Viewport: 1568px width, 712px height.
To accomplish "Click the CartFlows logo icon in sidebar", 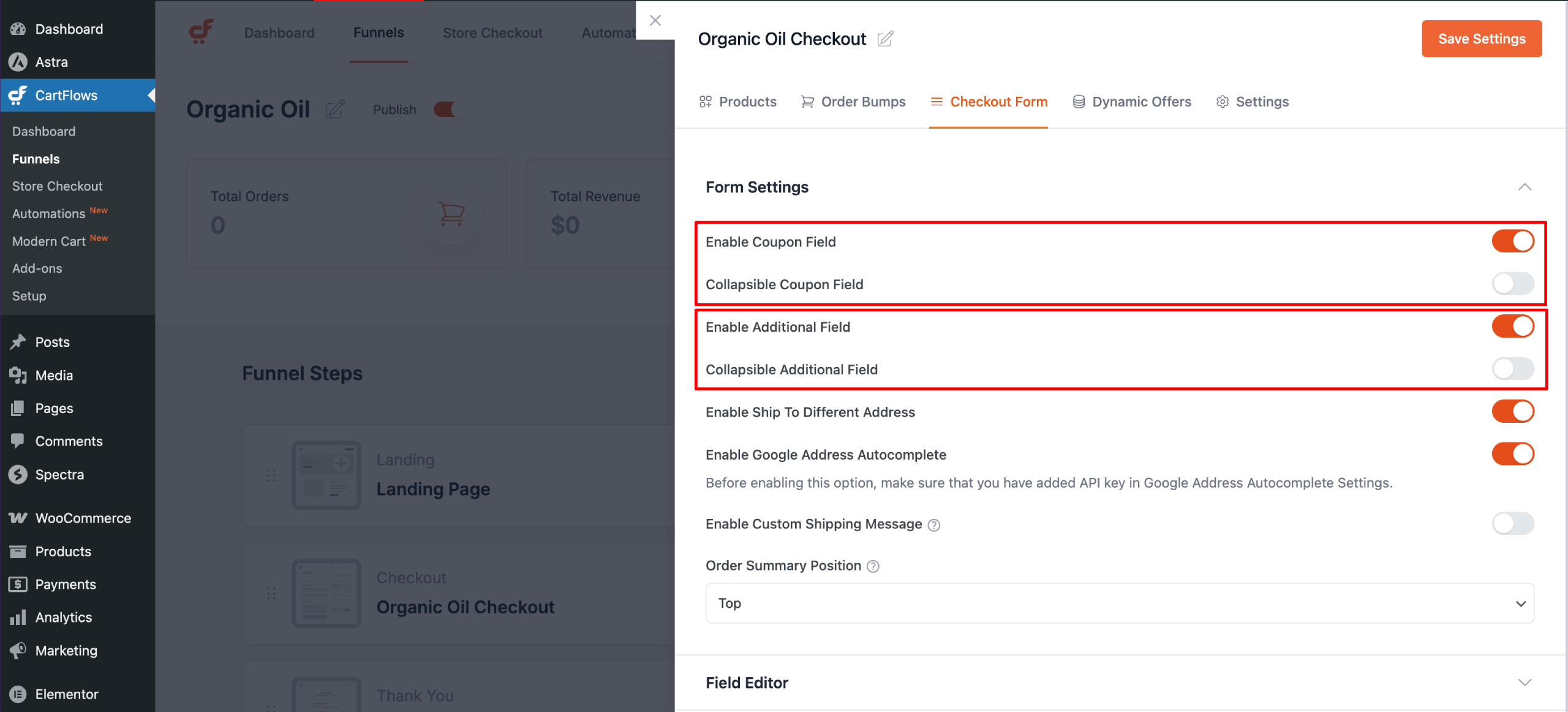I will [18, 95].
